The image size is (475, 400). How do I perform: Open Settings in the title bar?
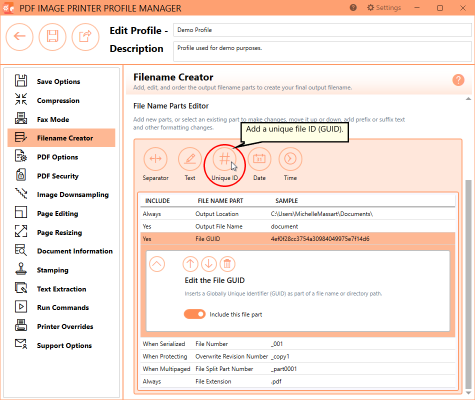pyautogui.click(x=384, y=8)
